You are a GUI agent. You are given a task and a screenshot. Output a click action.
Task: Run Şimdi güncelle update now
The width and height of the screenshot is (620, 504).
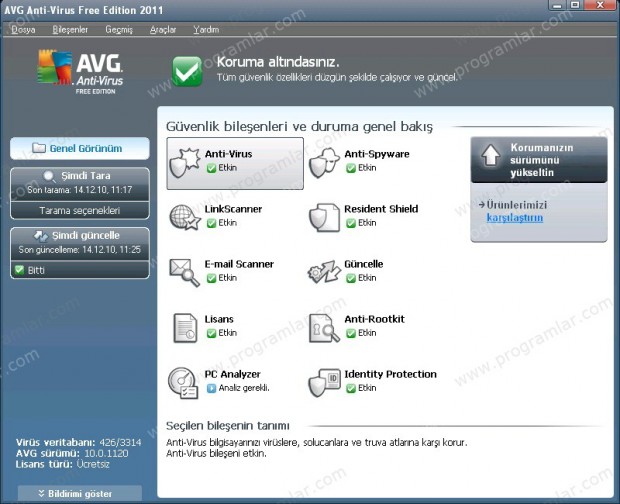pos(80,244)
